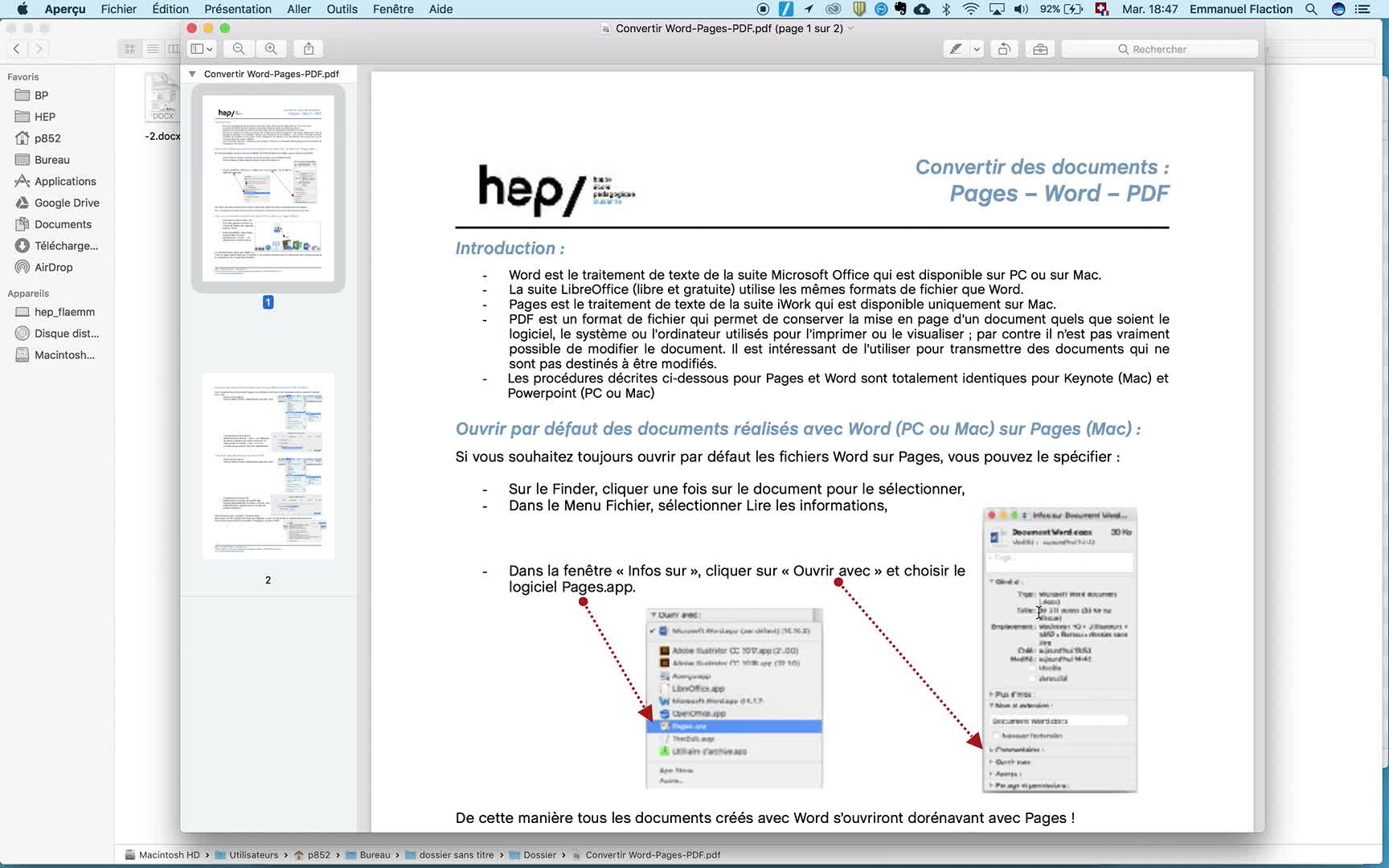Show the markup toolbox toolbar

(1040, 49)
